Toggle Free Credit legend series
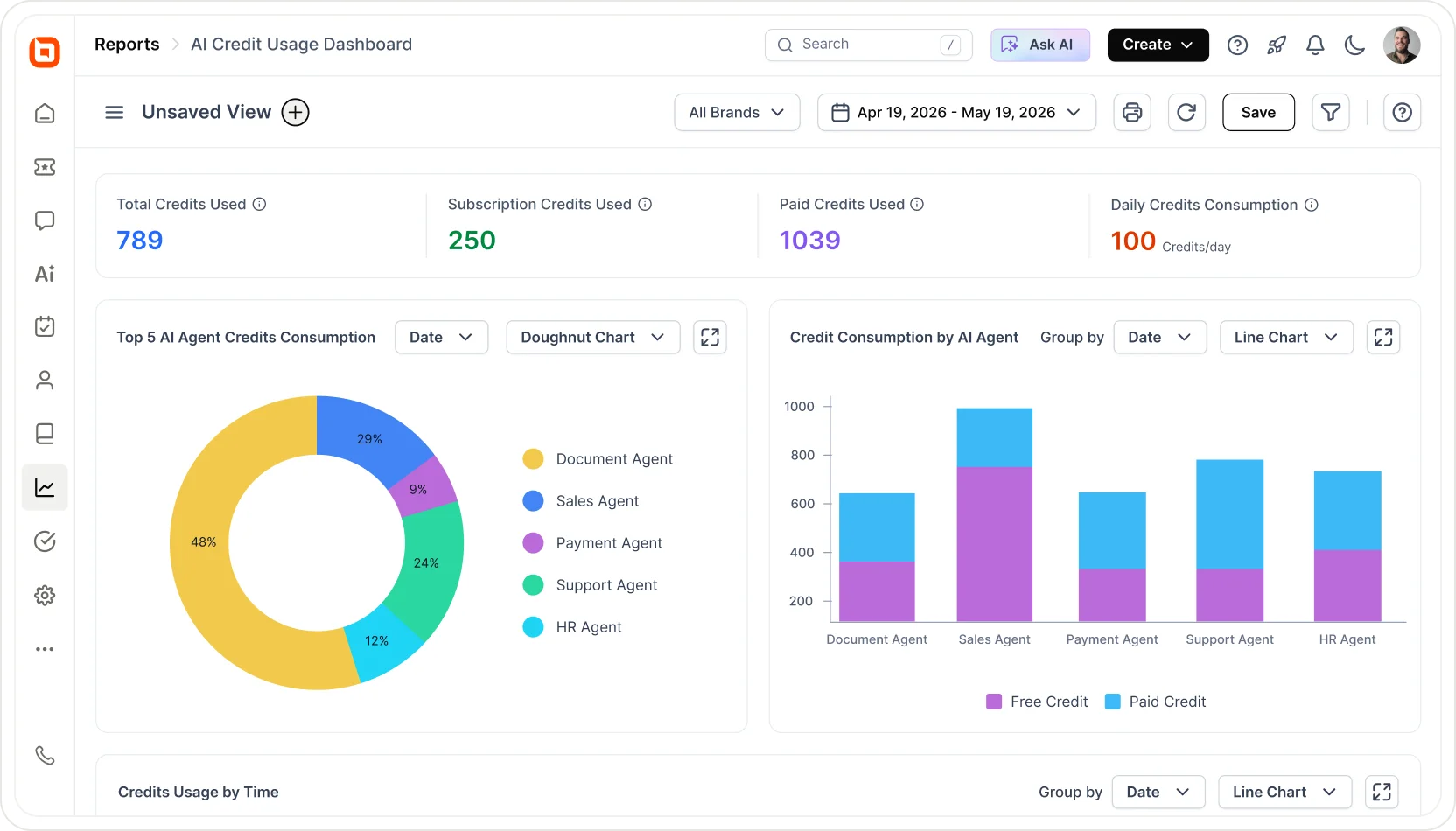1456x831 pixels. (x=1037, y=702)
